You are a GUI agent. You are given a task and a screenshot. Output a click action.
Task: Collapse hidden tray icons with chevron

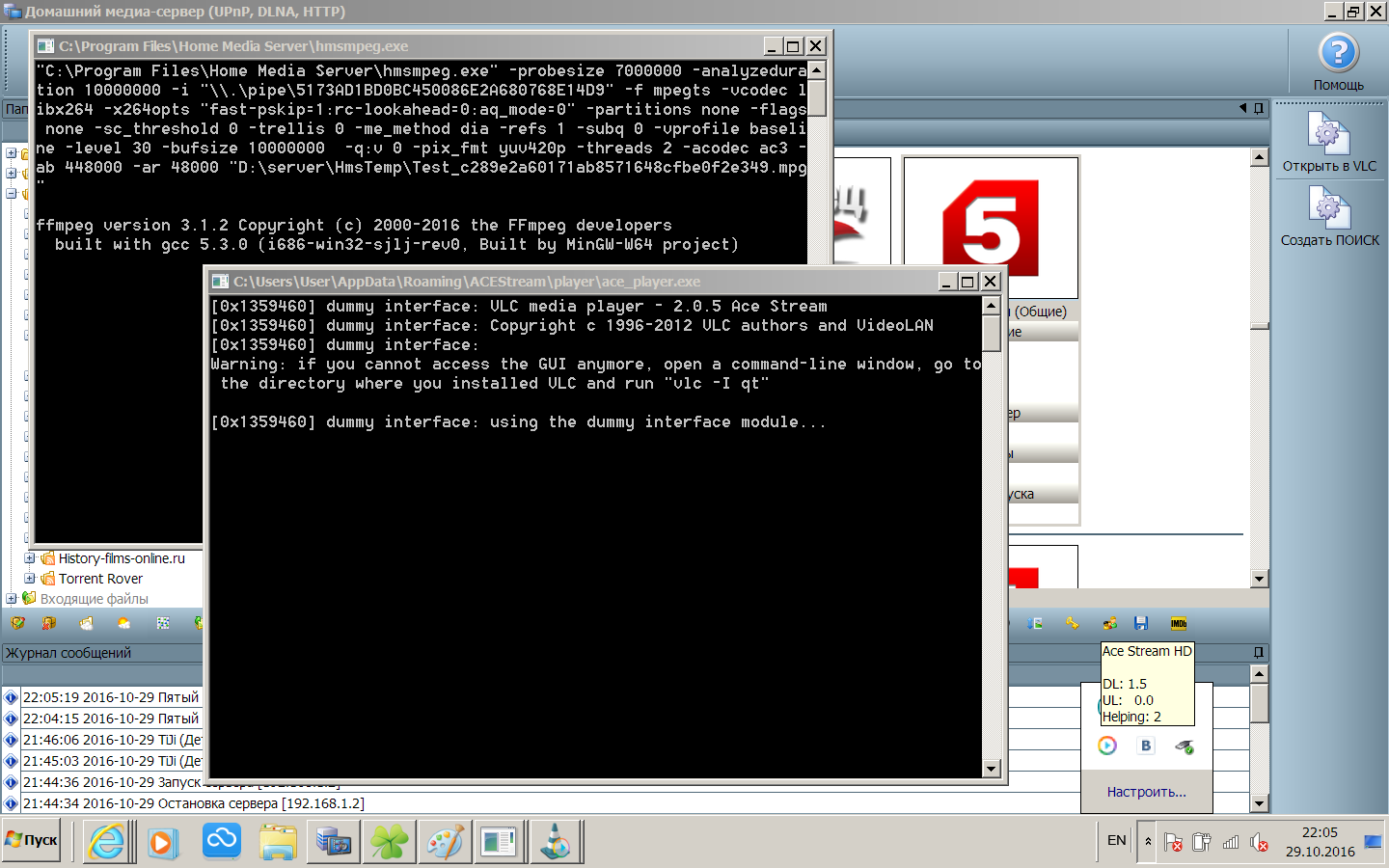(1148, 841)
